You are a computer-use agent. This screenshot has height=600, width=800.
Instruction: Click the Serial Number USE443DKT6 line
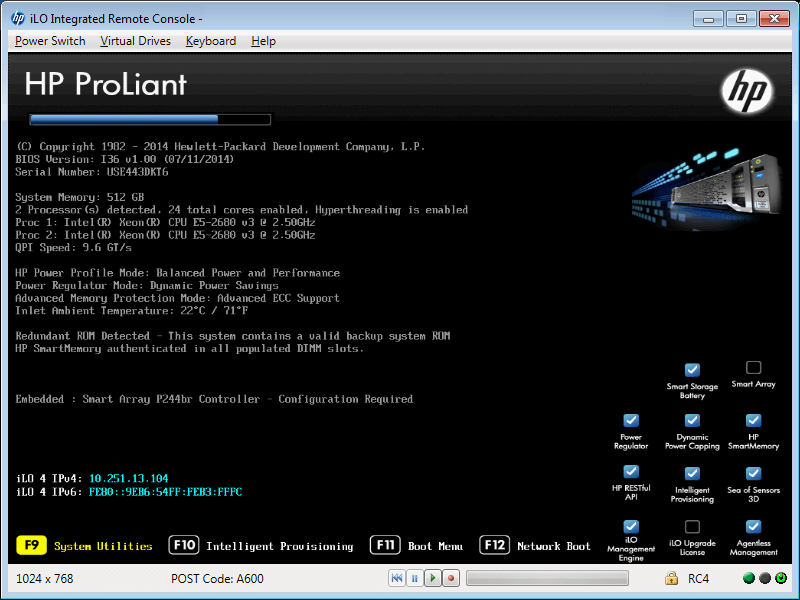click(92, 172)
